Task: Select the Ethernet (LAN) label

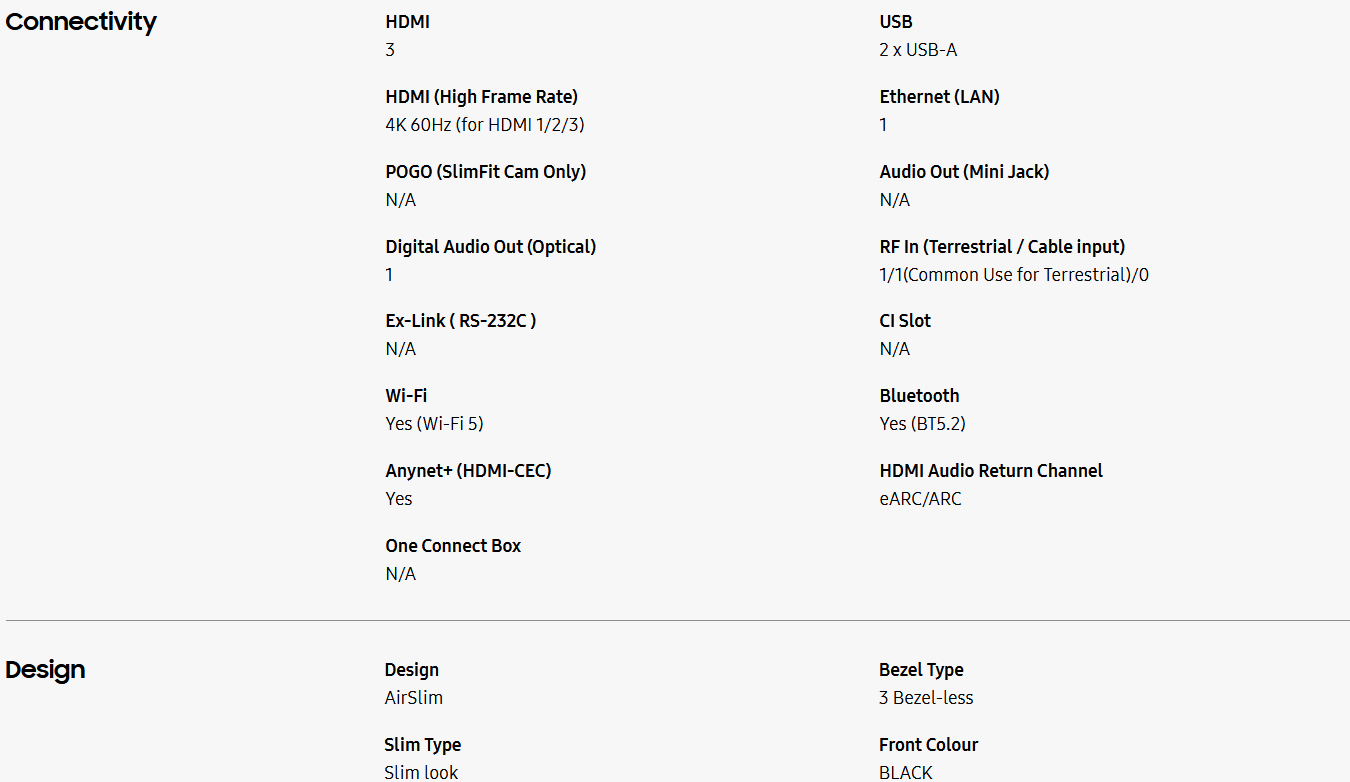Action: (x=939, y=97)
